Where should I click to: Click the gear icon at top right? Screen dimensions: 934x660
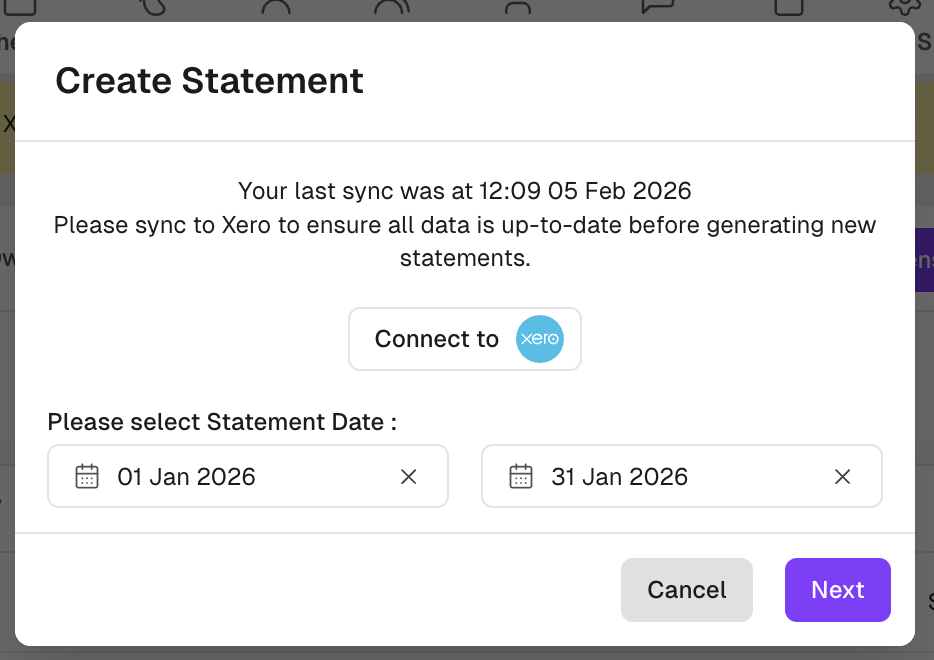pos(904,8)
